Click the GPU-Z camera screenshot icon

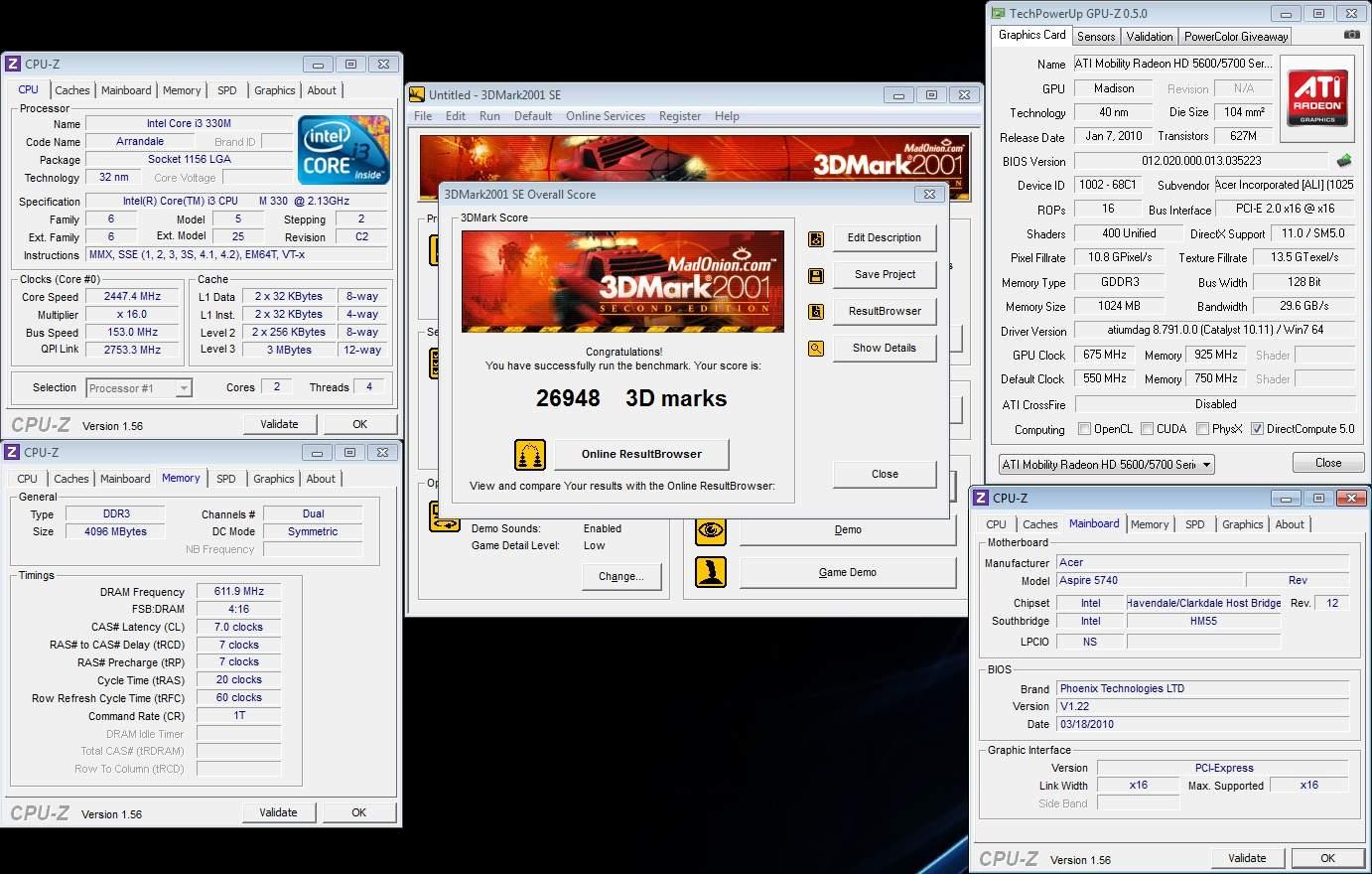pyautogui.click(x=1351, y=35)
